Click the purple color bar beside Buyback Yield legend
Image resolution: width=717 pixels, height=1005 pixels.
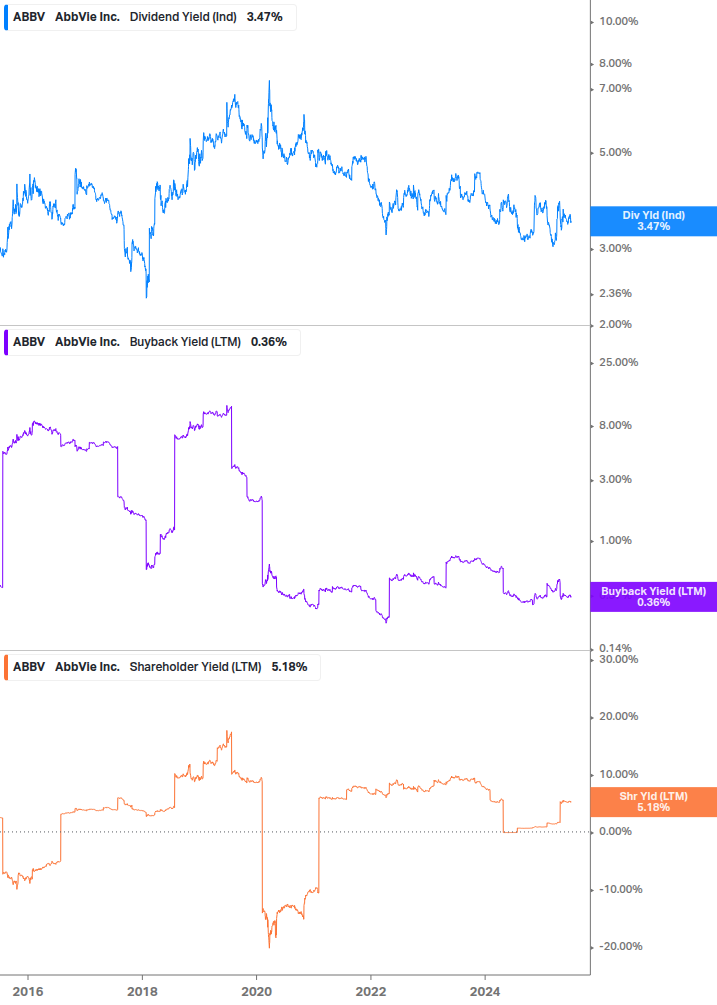6,342
